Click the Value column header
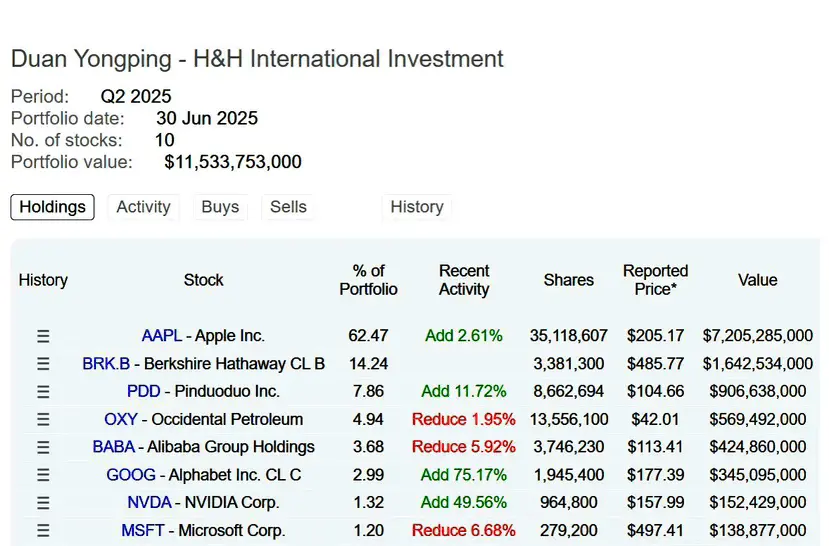The width and height of the screenshot is (829, 546). (x=757, y=280)
